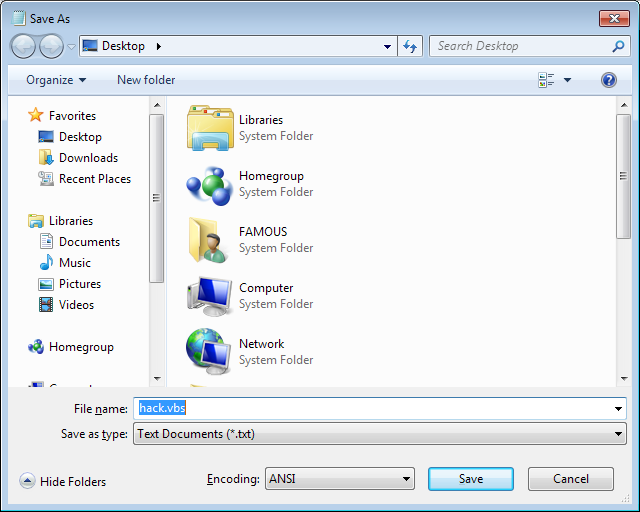Click the Forward navigation arrow button
Image resolution: width=640 pixels, height=512 pixels.
[51, 46]
